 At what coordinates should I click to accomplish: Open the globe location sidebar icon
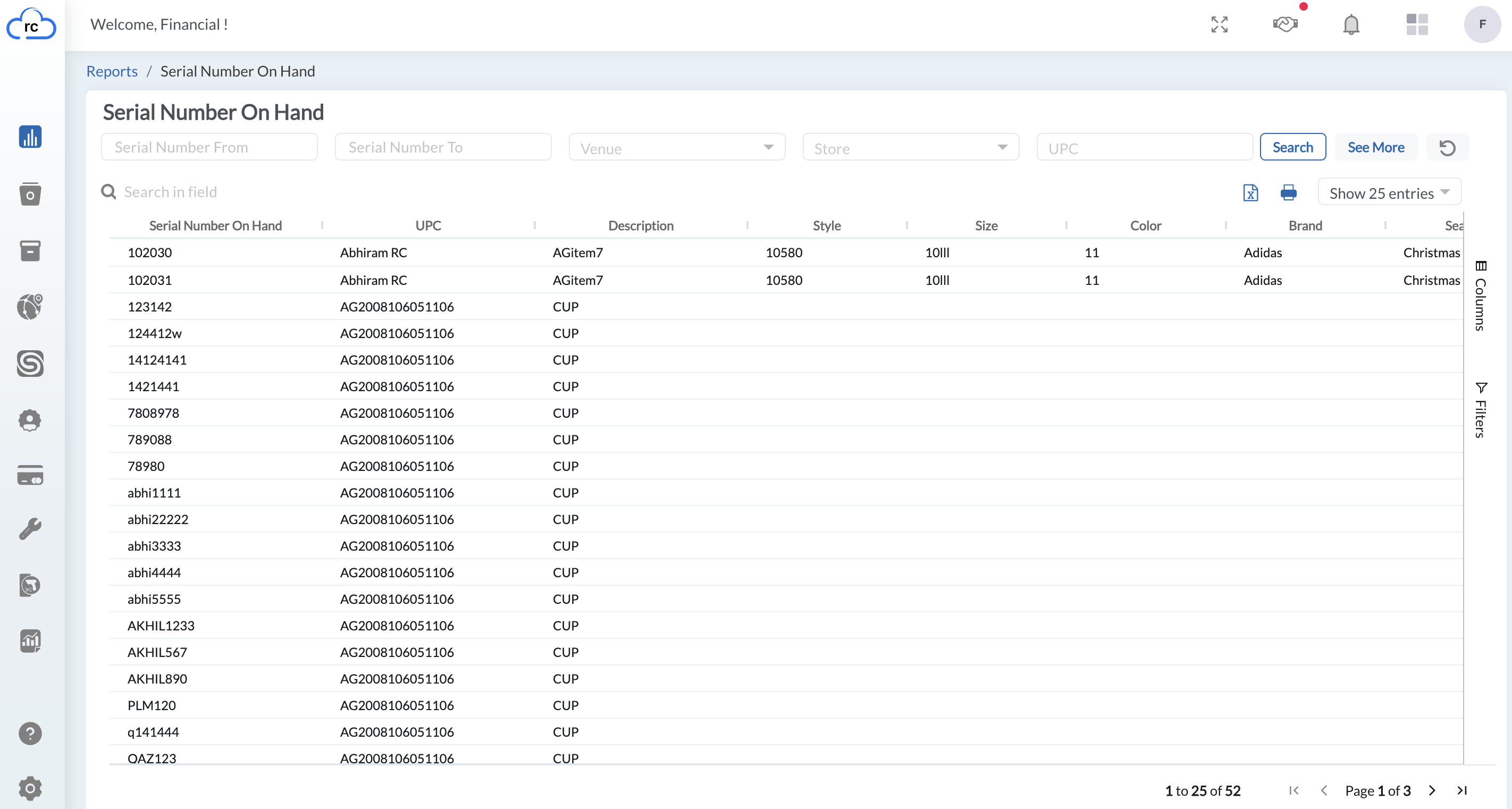pos(30,307)
